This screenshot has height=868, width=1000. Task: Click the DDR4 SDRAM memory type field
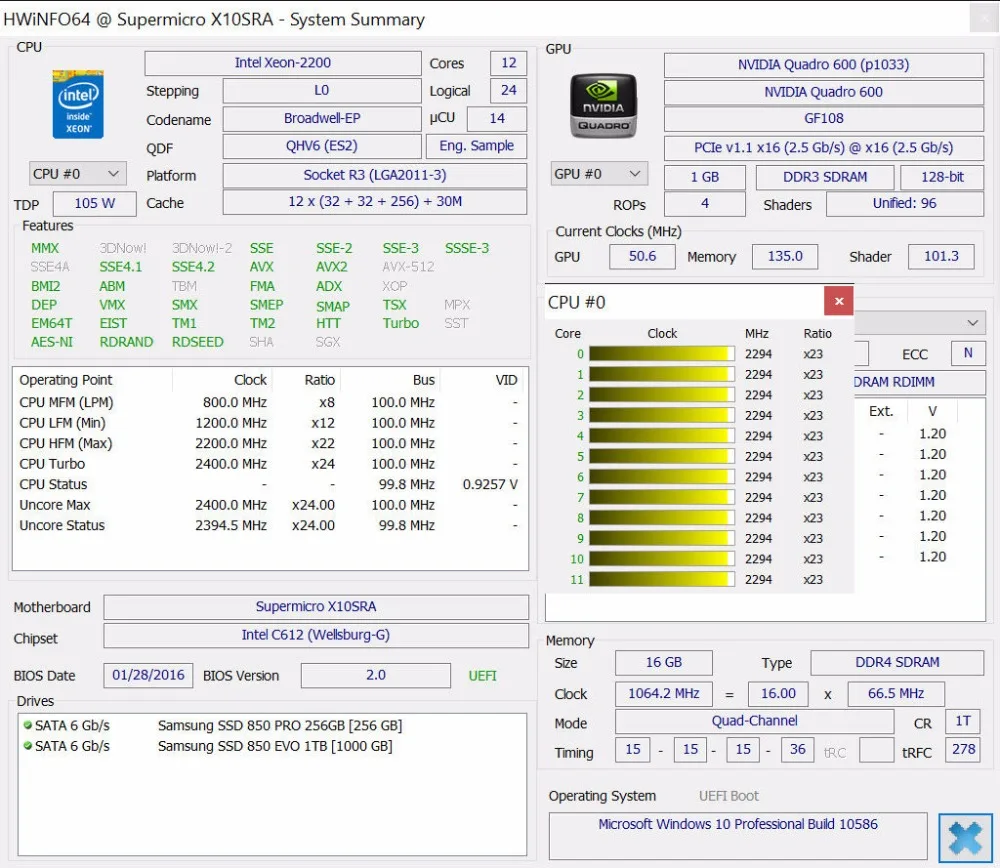point(897,663)
